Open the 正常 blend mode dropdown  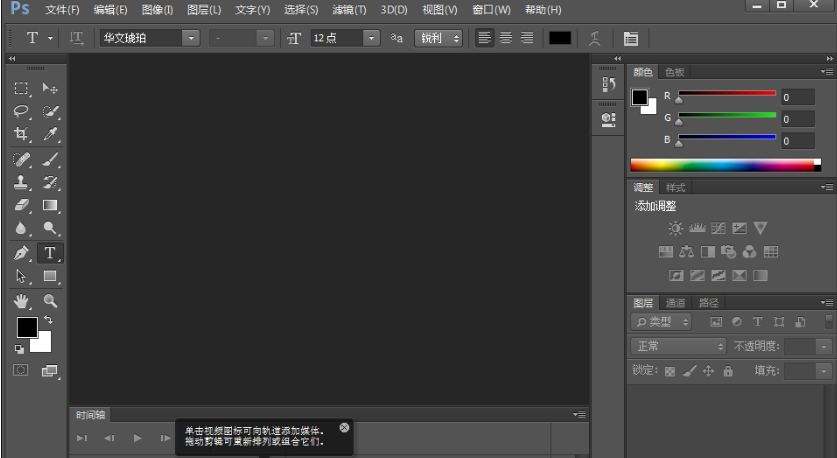click(x=678, y=346)
